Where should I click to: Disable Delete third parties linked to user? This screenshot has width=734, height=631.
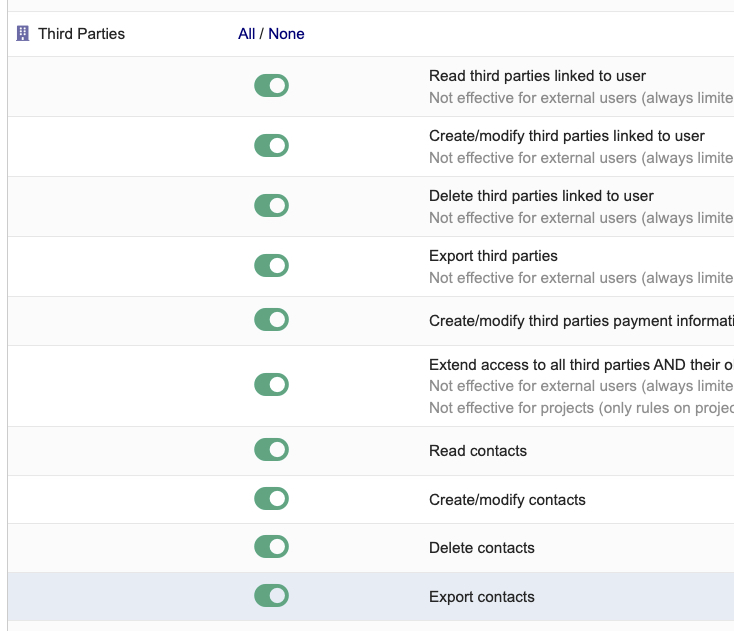272,205
